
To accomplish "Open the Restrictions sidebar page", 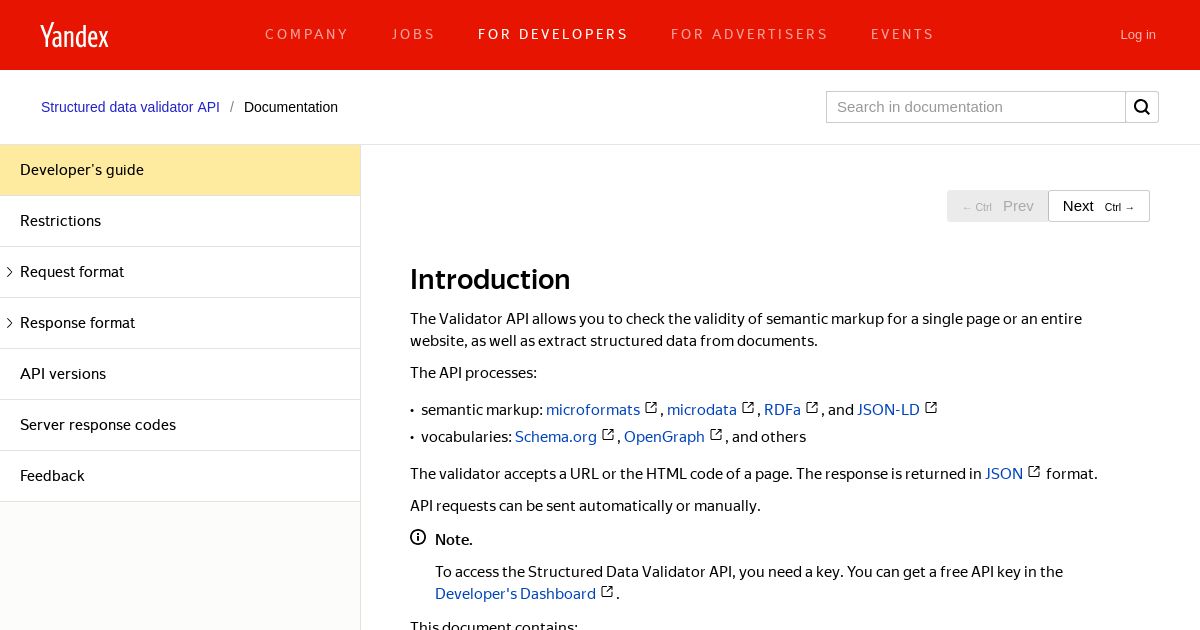I will click(x=180, y=221).
